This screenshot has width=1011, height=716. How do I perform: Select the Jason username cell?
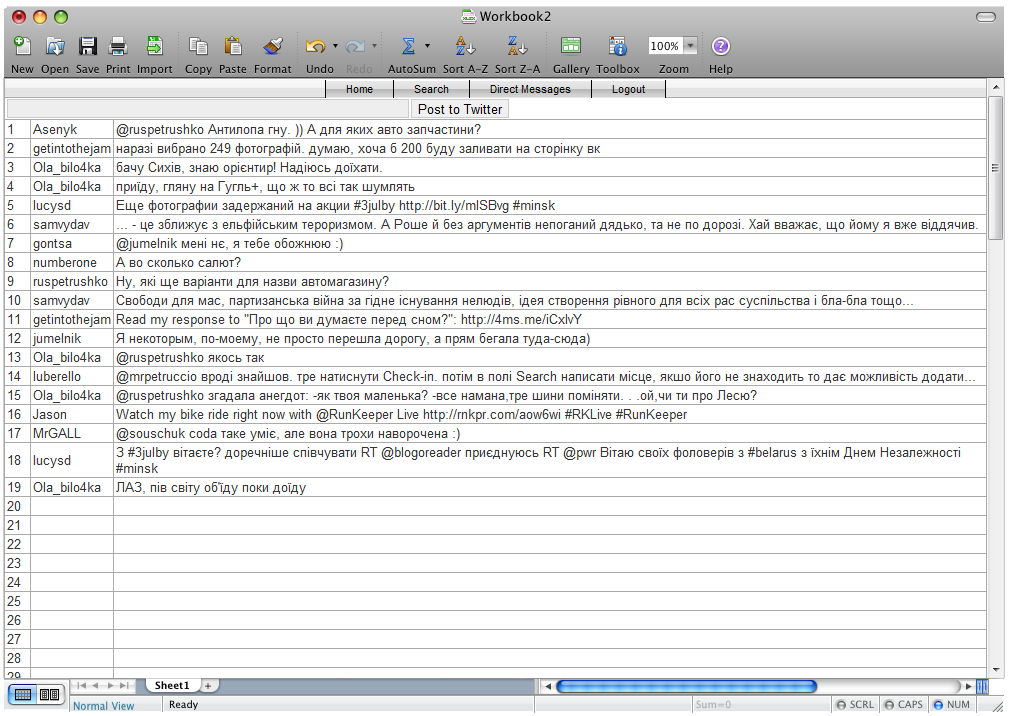click(x=72, y=415)
